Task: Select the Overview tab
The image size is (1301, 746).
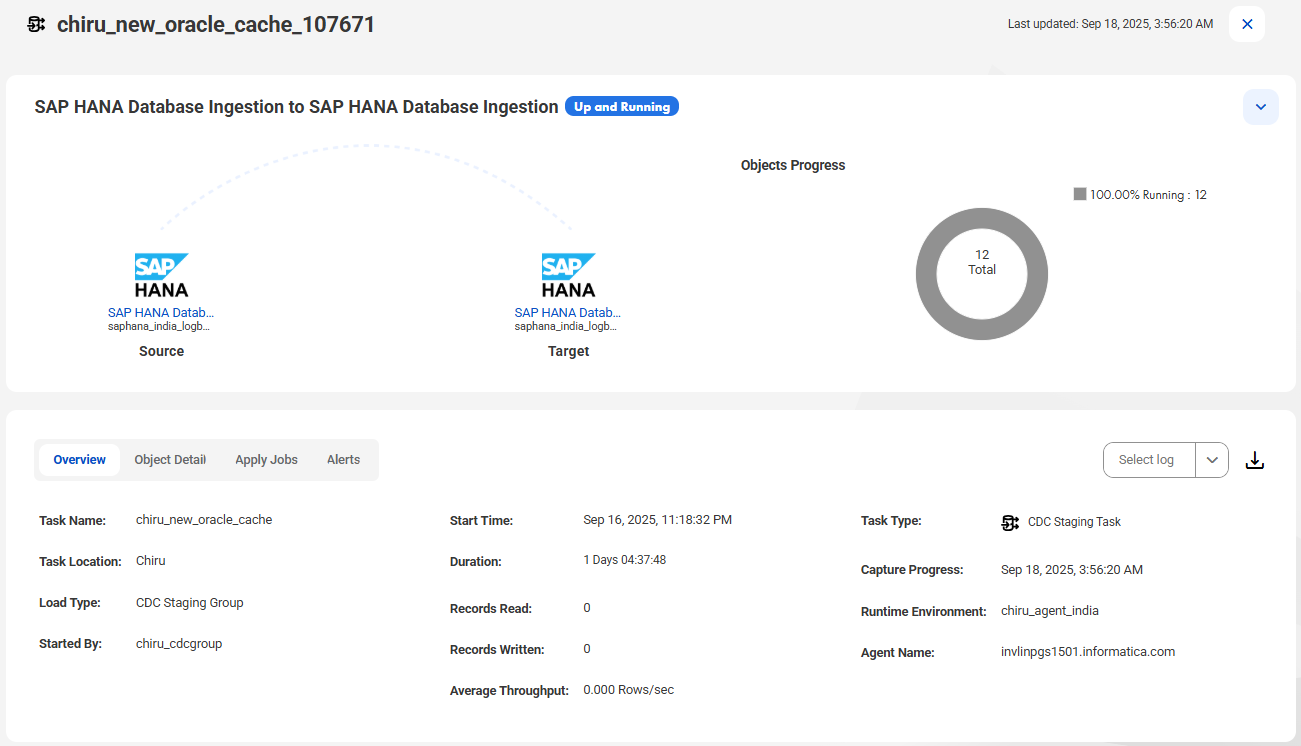Action: tap(80, 460)
